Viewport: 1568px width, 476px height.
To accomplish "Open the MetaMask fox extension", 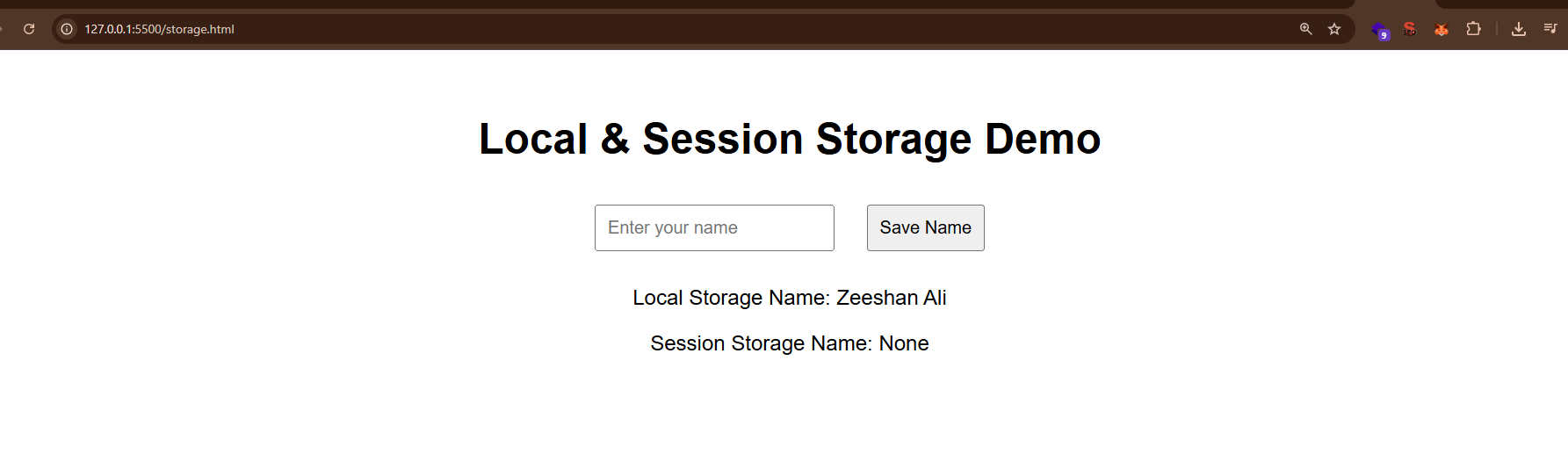I will tap(1442, 29).
